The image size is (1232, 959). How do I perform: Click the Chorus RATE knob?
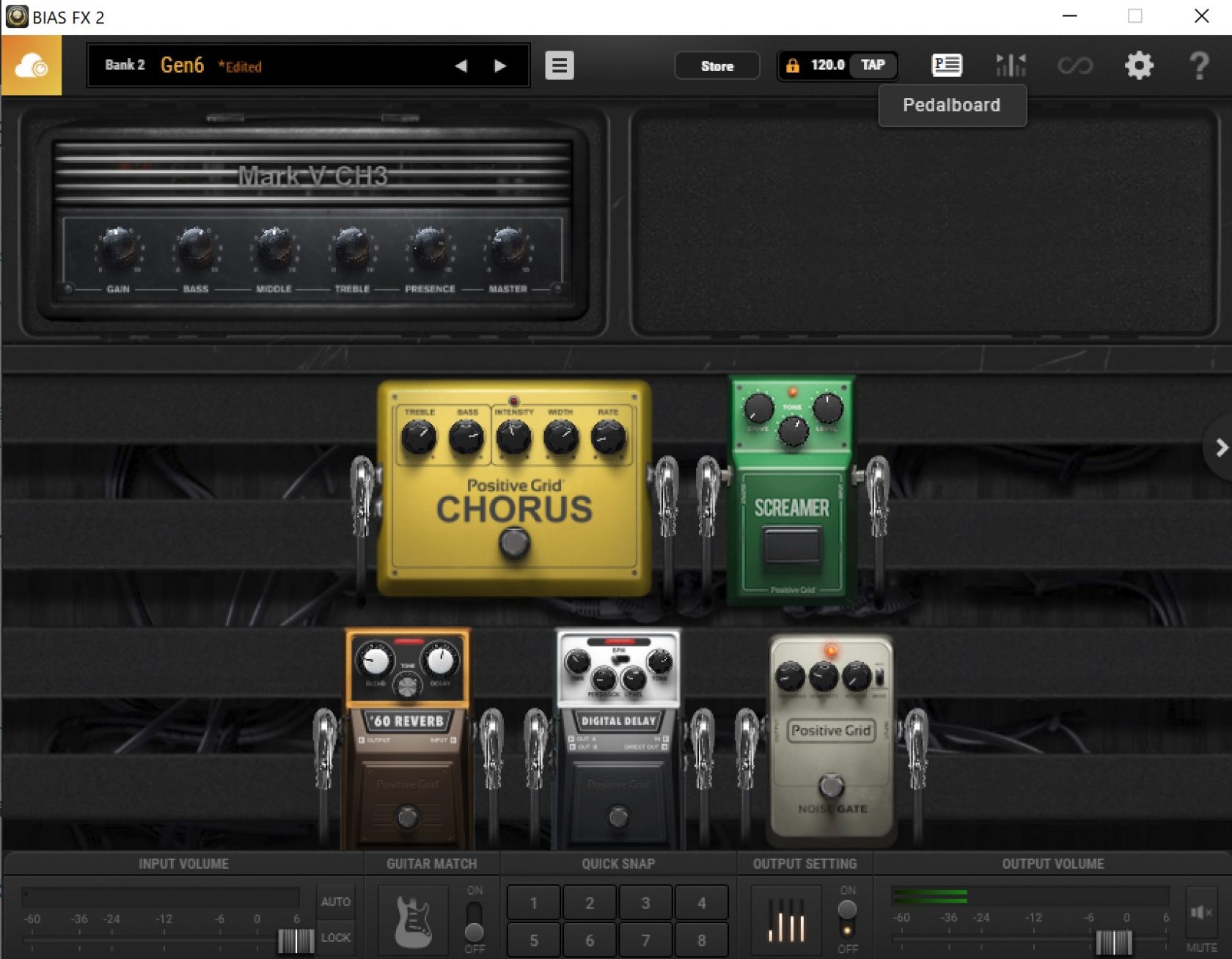[608, 438]
